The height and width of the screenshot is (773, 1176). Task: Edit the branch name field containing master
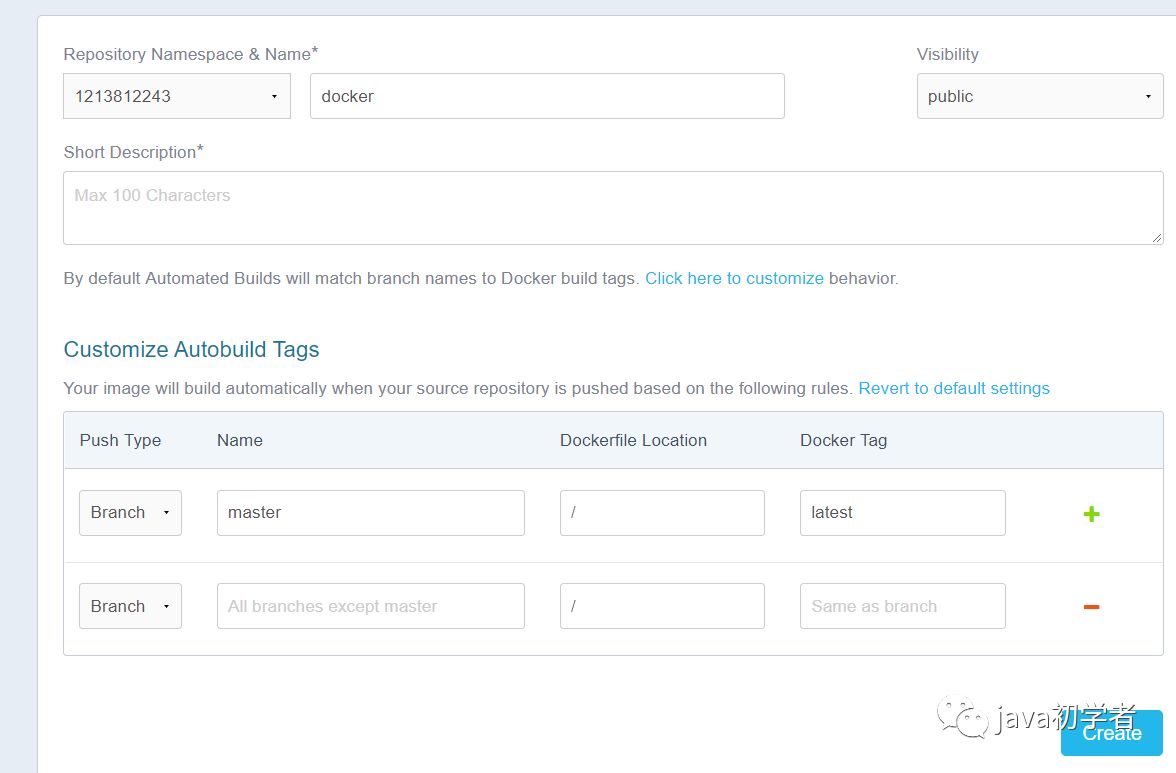370,513
